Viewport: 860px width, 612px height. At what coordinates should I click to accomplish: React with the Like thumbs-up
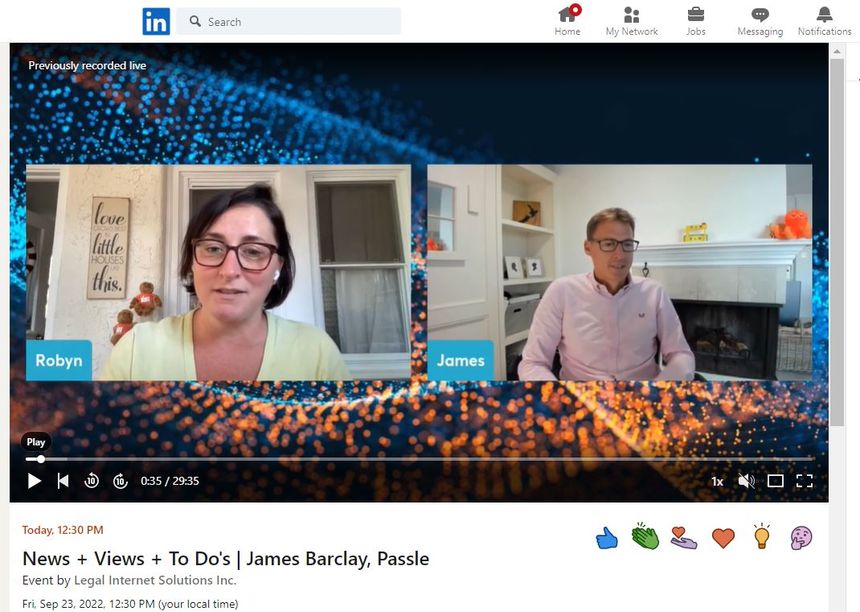pyautogui.click(x=607, y=538)
